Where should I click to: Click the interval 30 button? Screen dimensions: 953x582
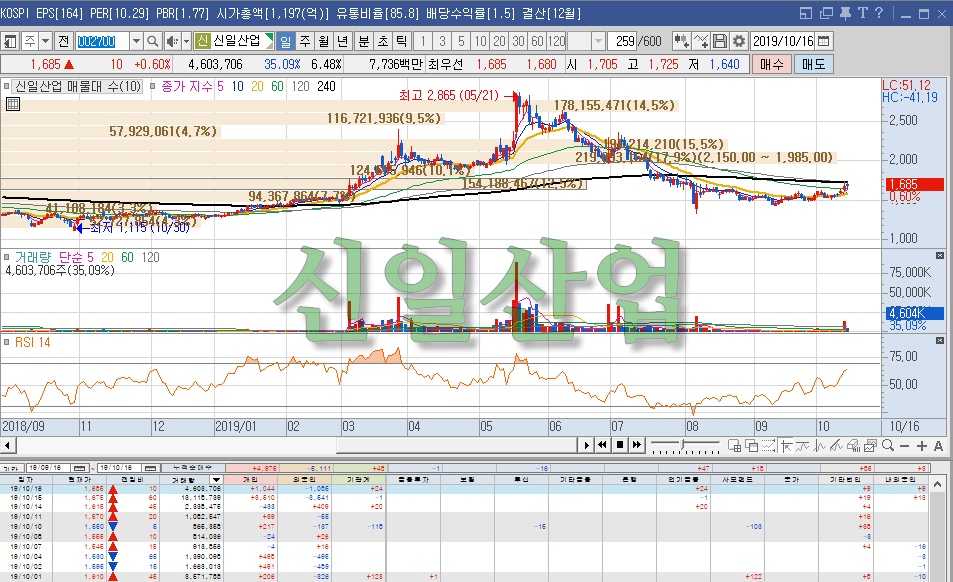point(518,41)
